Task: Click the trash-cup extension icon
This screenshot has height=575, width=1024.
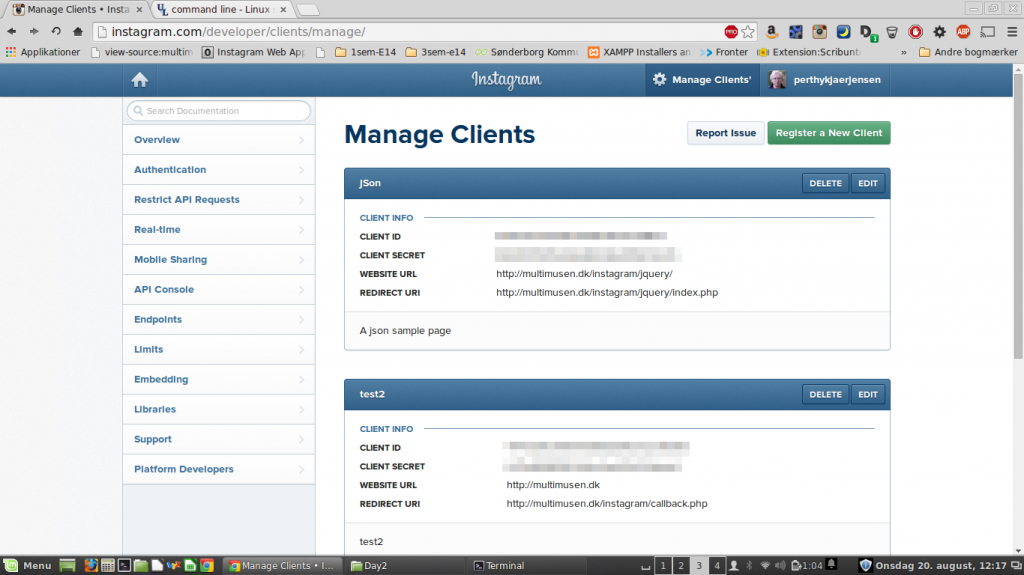Action: click(891, 32)
